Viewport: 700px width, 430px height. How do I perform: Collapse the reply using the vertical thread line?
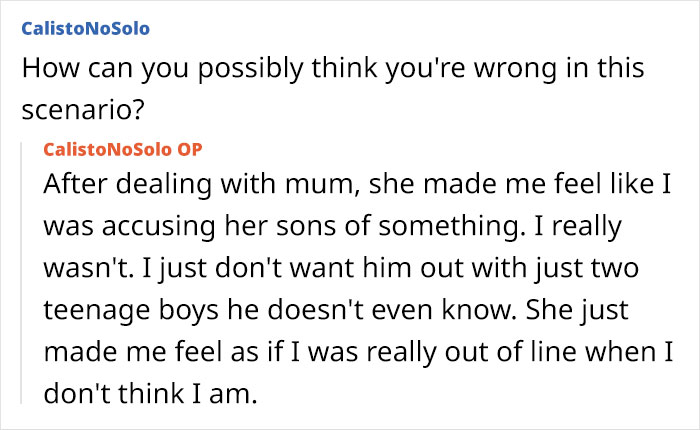tap(24, 270)
